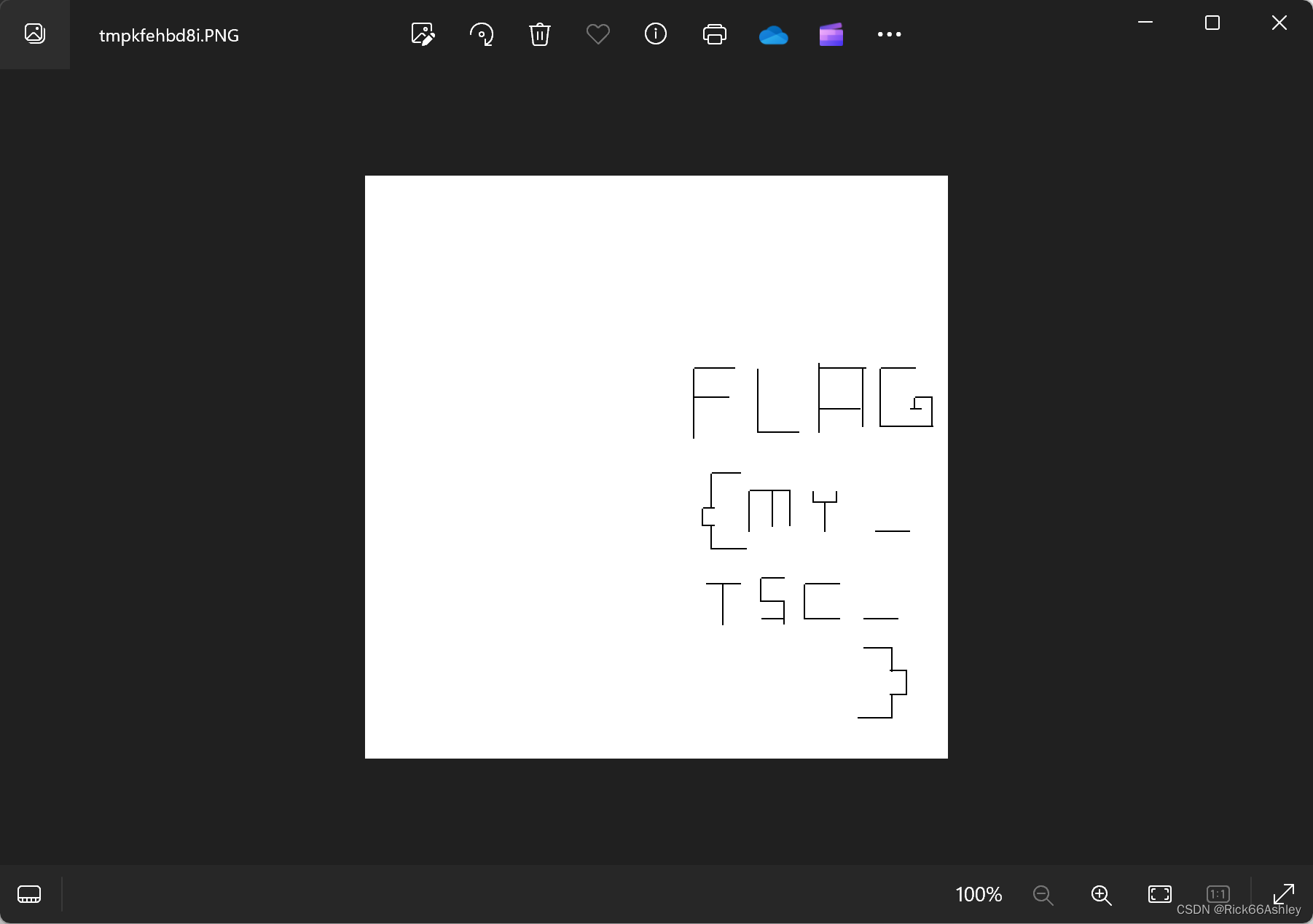Open the photo gallery view
The width and height of the screenshot is (1313, 924).
click(34, 34)
